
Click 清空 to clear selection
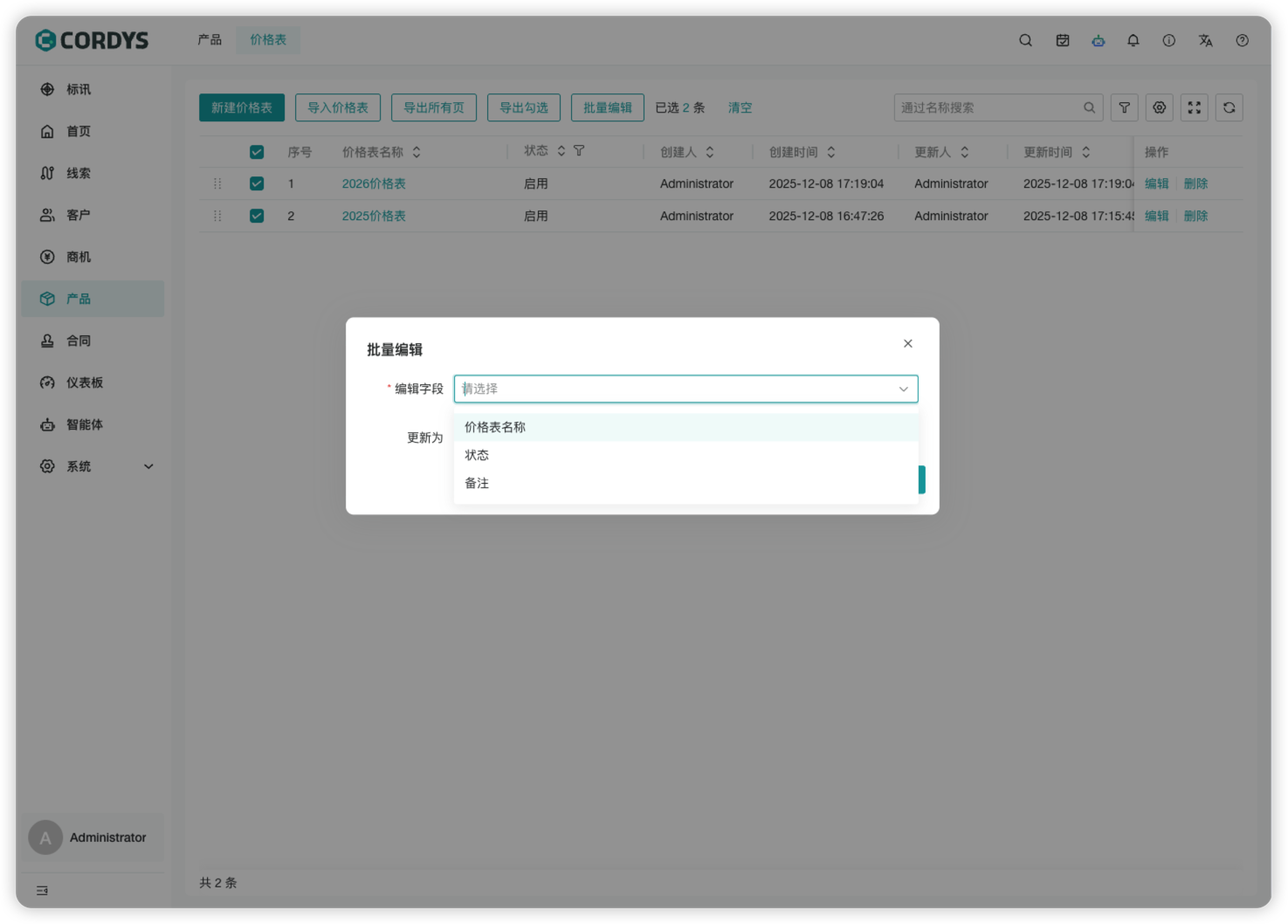tap(740, 107)
